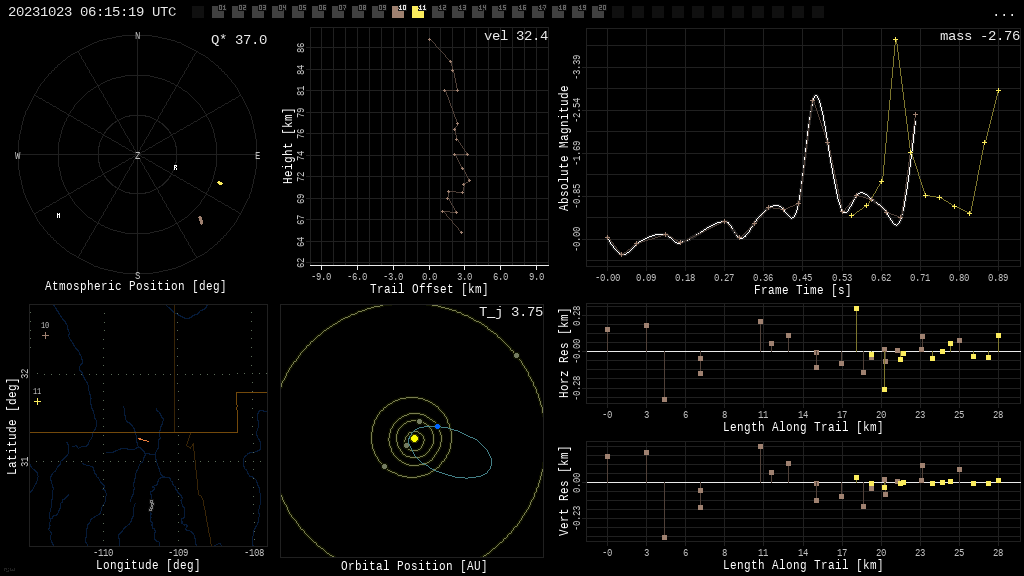The width and height of the screenshot is (1024, 576).
Task: Click the Trail Offset [km] axis label
Action: pyautogui.click(x=429, y=289)
